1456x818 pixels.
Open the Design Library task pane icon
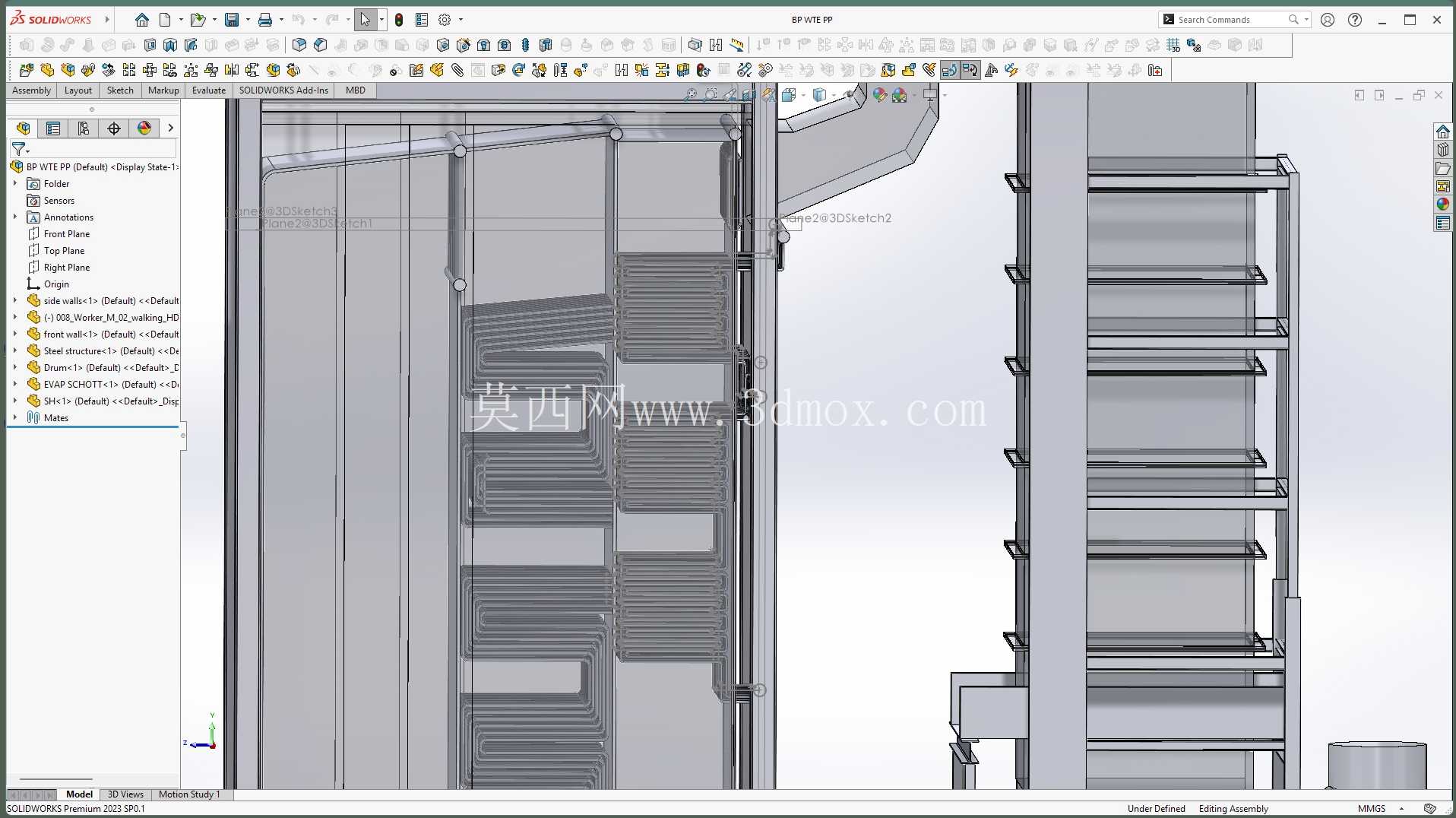pos(1442,150)
